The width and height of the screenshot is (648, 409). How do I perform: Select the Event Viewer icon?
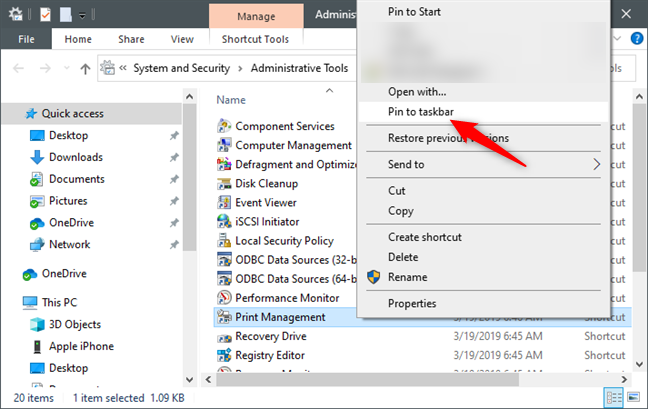coord(224,202)
